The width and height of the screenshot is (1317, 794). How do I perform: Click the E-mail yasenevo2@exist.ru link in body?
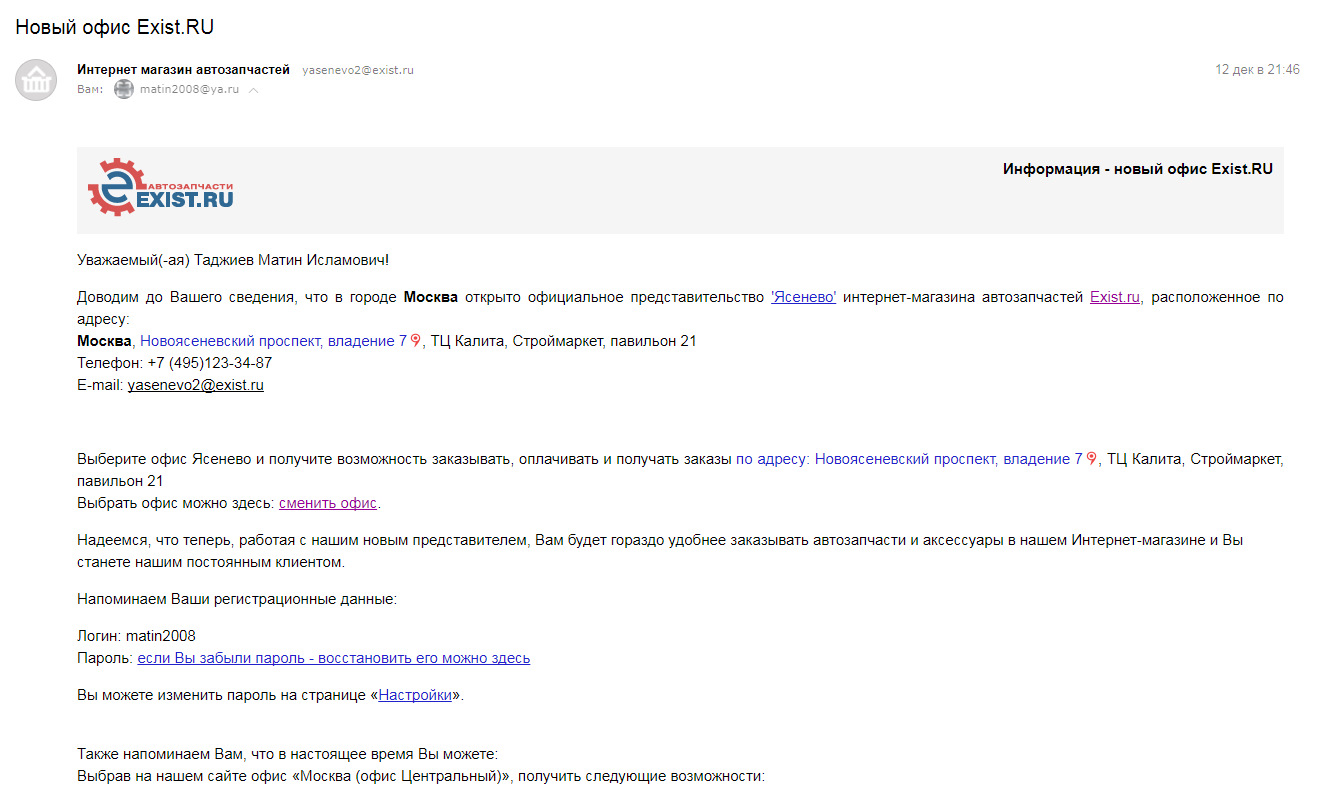click(195, 385)
